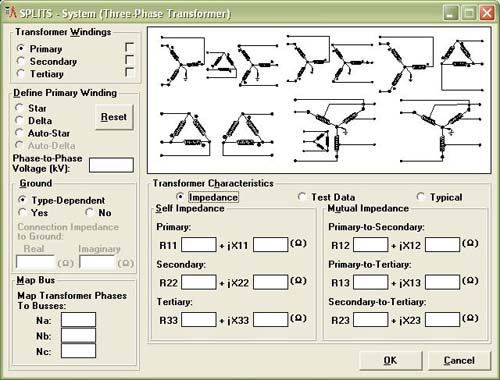This screenshot has height=380, width=500.
Task: Maximize the SPLITS System window
Action: pyautogui.click(x=469, y=13)
